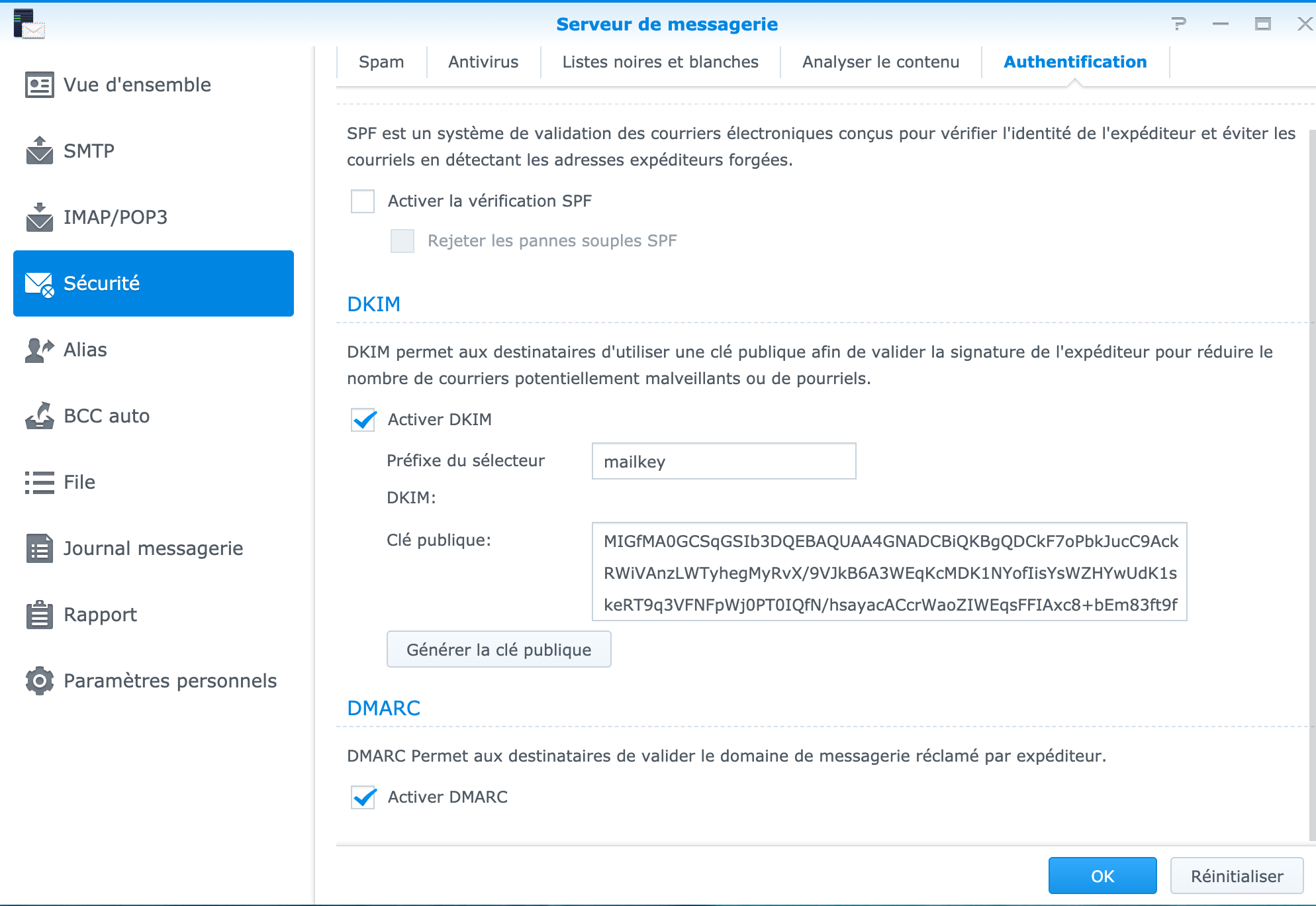1316x906 pixels.
Task: Open the Rapport clipboard icon
Action: point(39,615)
